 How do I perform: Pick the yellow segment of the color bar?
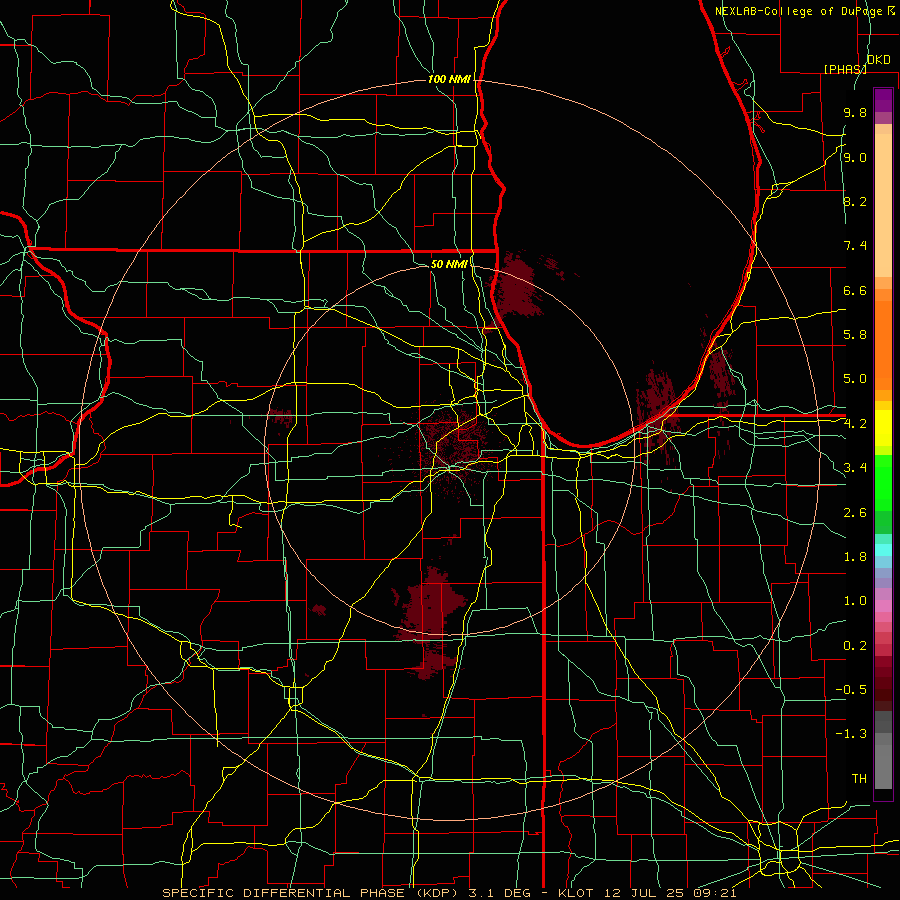tap(883, 428)
